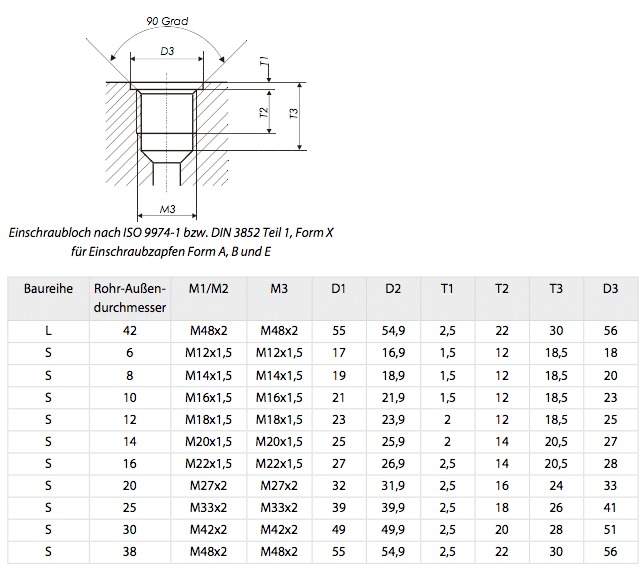
Task: Click the D3 value 51
Action: [610, 529]
